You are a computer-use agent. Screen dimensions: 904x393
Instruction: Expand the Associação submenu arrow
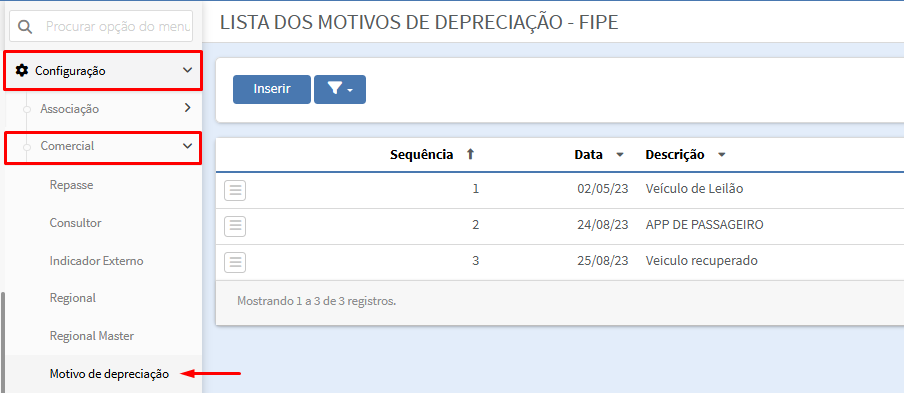pyautogui.click(x=187, y=108)
